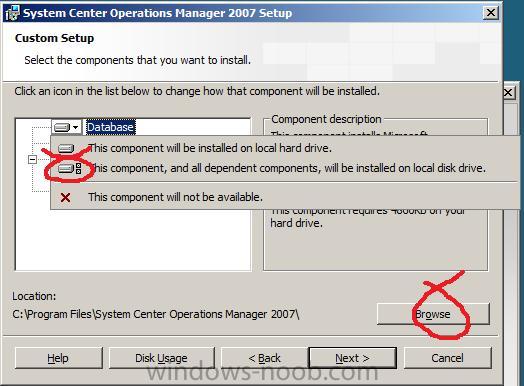Cancel the Operations Manager setup

(447, 358)
